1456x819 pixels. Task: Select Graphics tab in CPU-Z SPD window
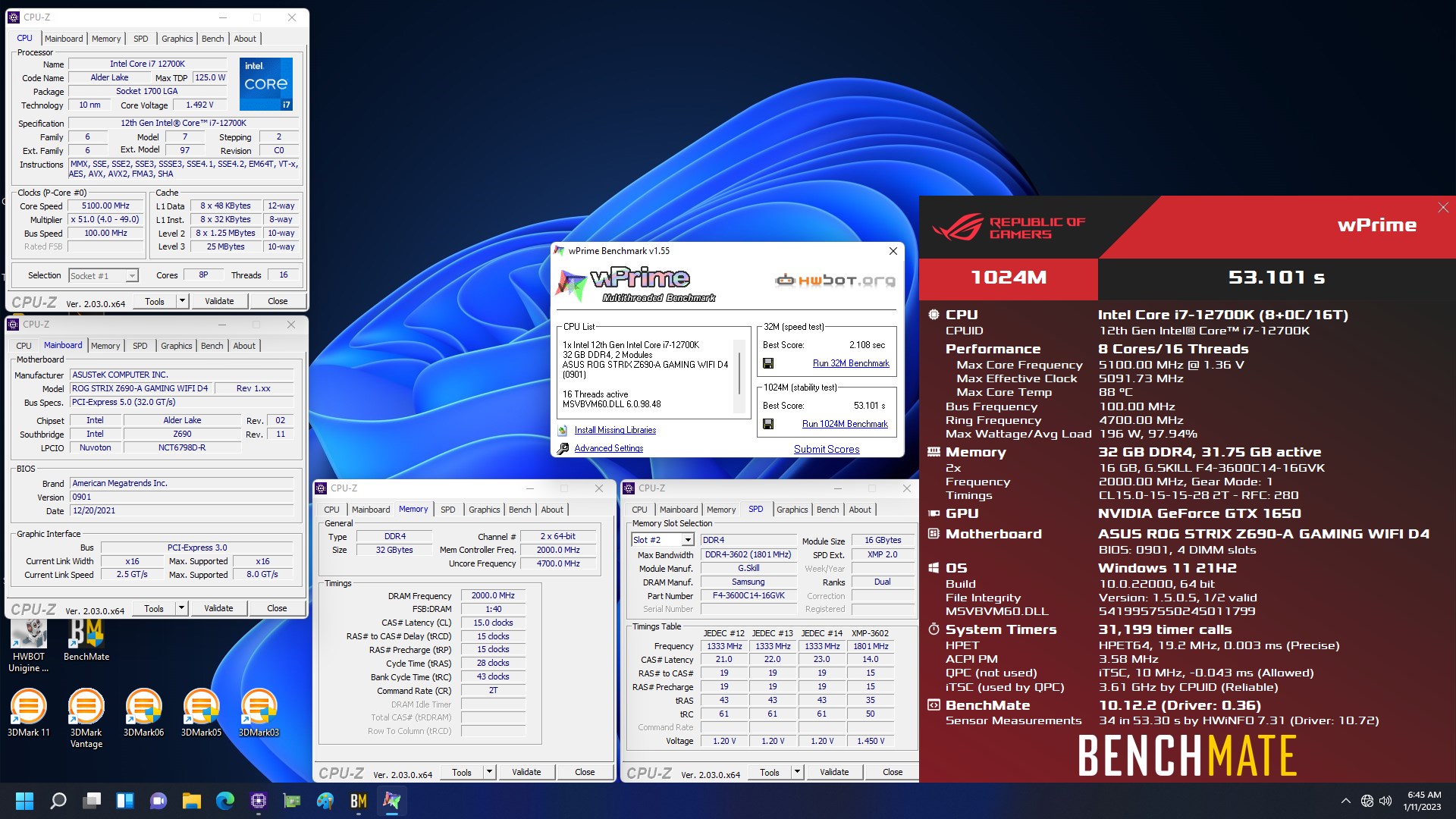pyautogui.click(x=792, y=510)
